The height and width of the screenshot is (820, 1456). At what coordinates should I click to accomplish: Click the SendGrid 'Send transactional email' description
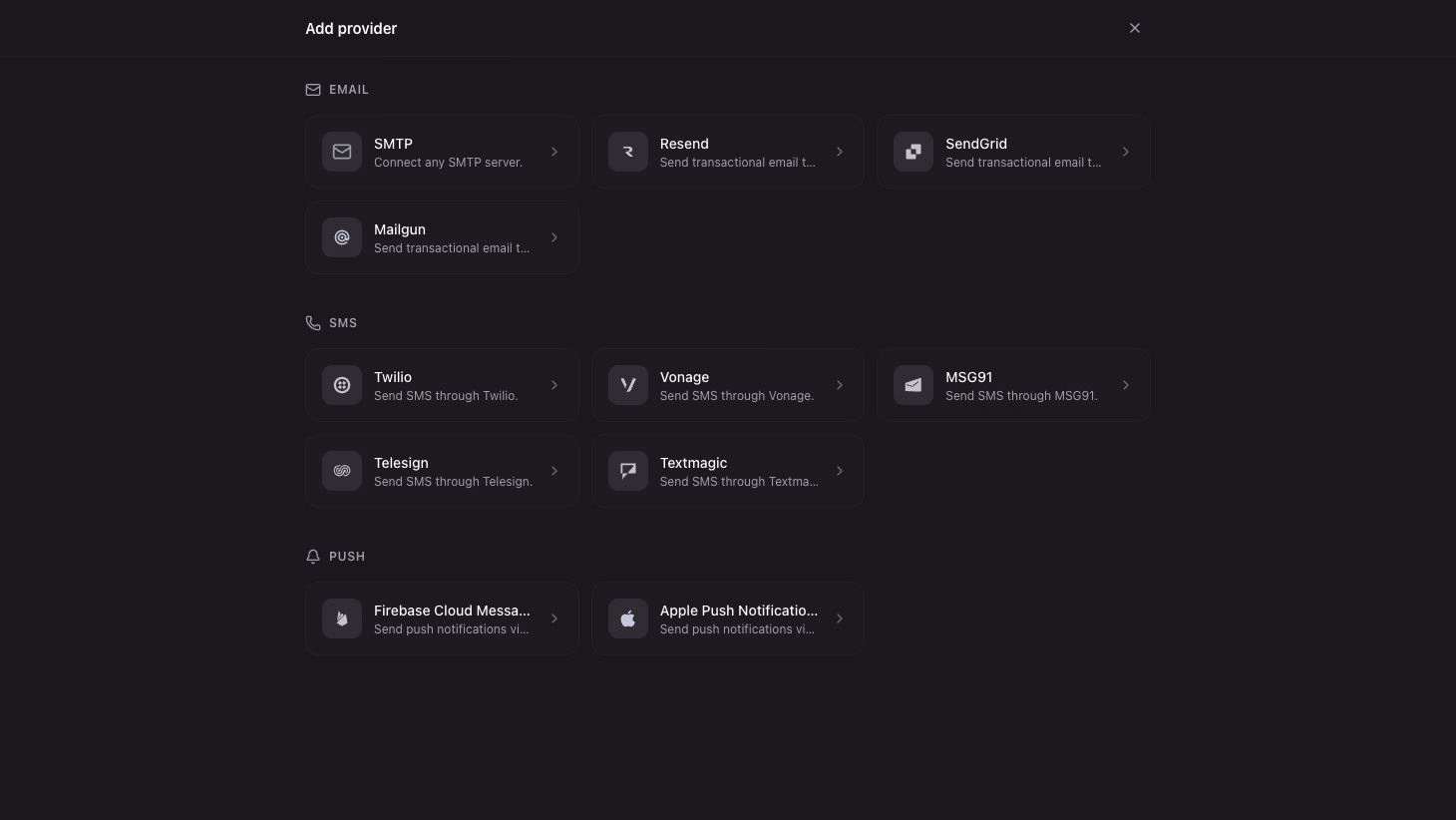click(x=1023, y=163)
